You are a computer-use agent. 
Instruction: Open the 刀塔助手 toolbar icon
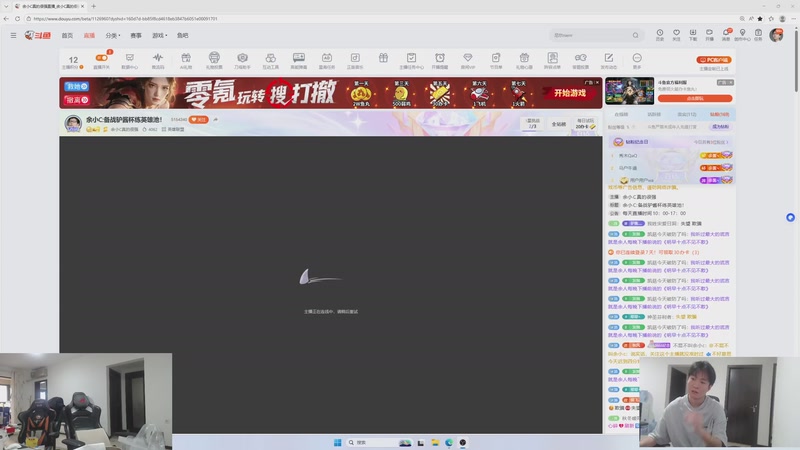tap(242, 60)
